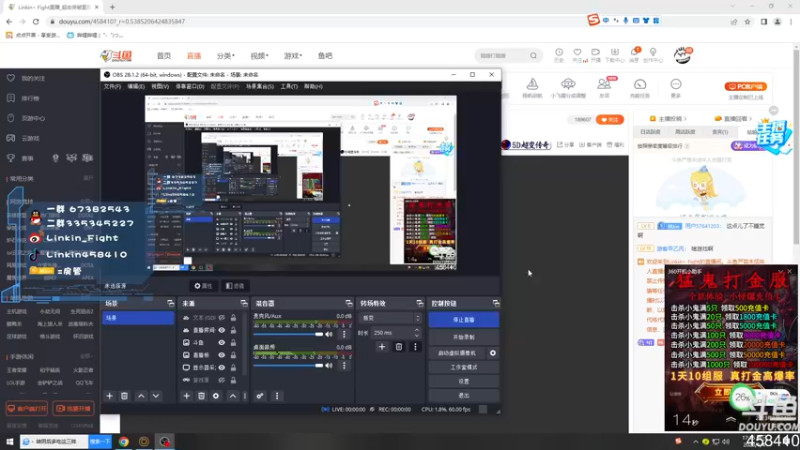The height and width of the screenshot is (450, 800).
Task: Expand 主播投稿 arrow link on Douyu
Action: click(668, 118)
